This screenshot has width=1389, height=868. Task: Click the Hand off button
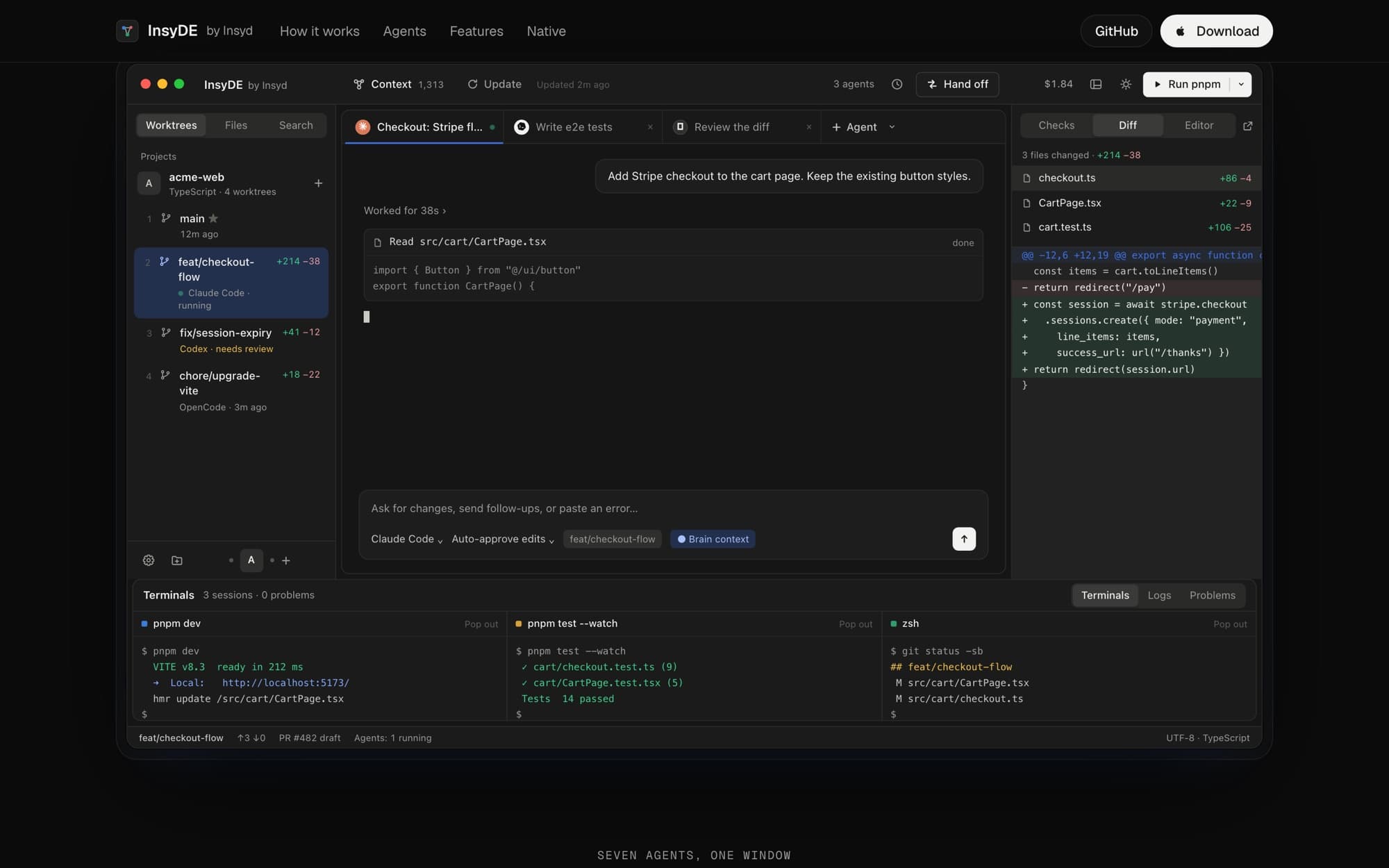pyautogui.click(x=957, y=84)
